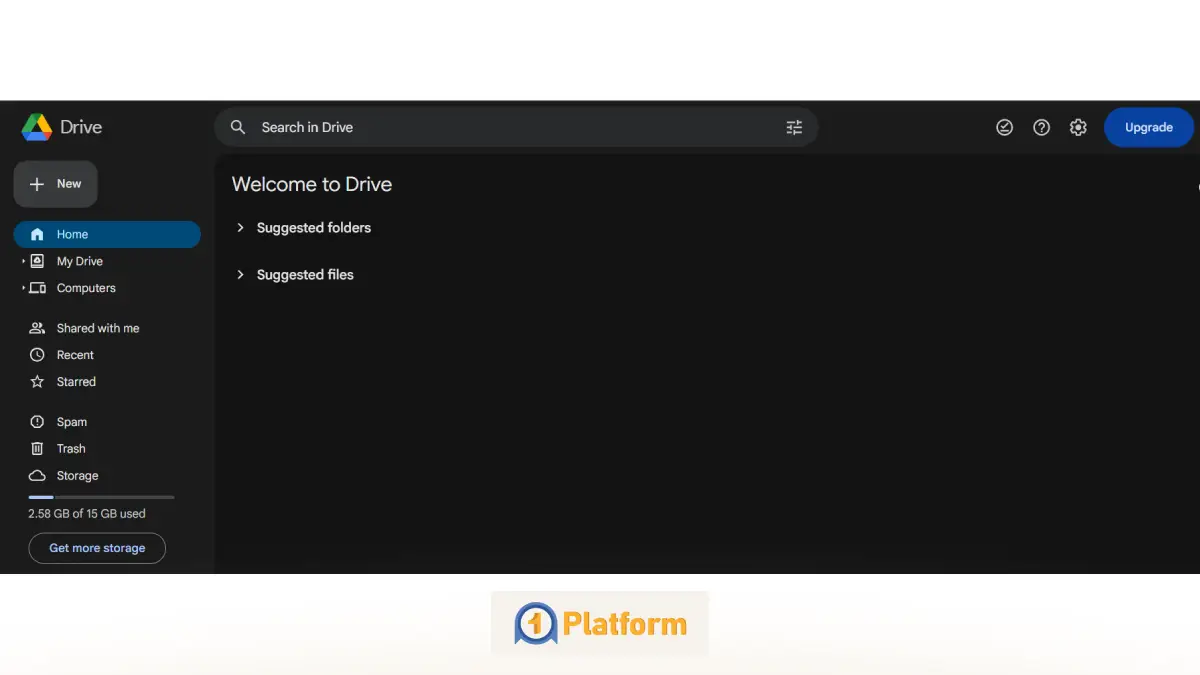Click the Google Drive logo icon
Viewport: 1200px width, 675px height.
point(37,127)
